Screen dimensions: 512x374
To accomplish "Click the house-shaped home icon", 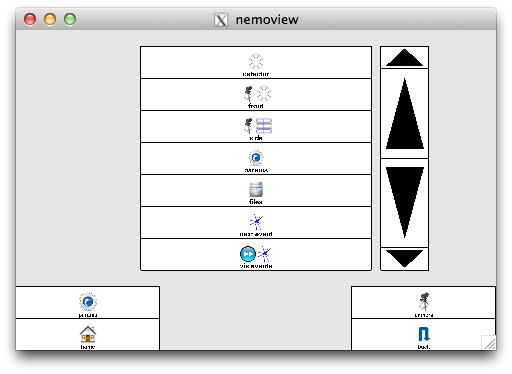I will tap(88, 334).
